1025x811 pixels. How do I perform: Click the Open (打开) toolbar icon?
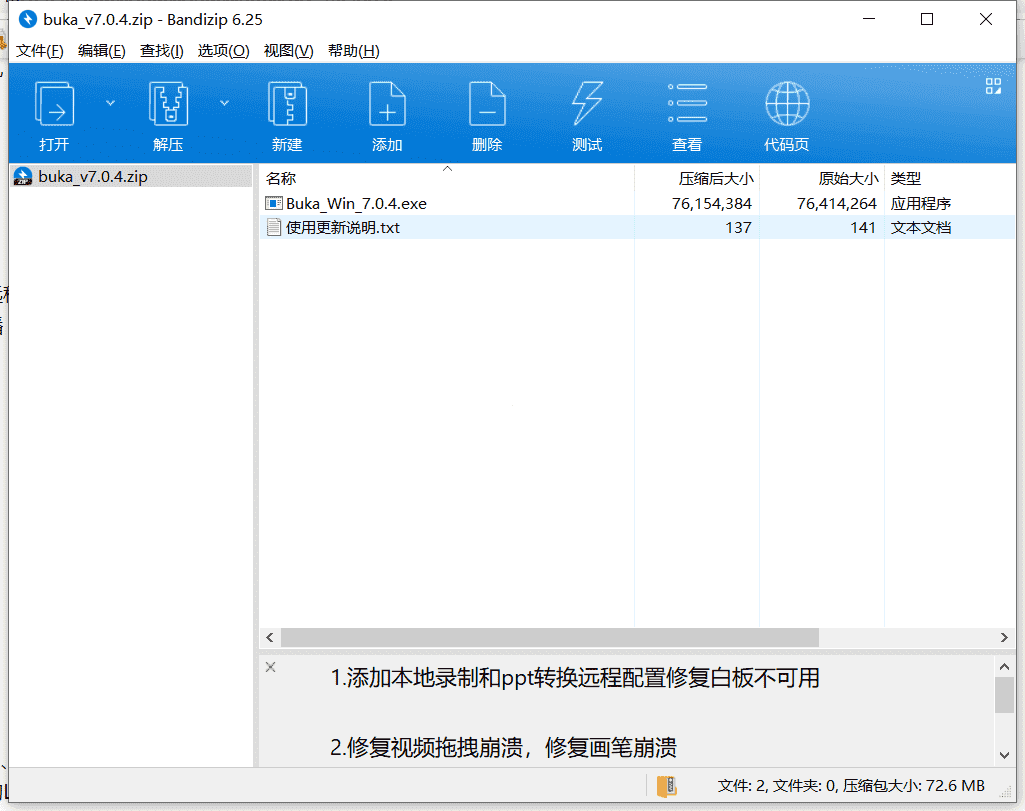point(54,103)
